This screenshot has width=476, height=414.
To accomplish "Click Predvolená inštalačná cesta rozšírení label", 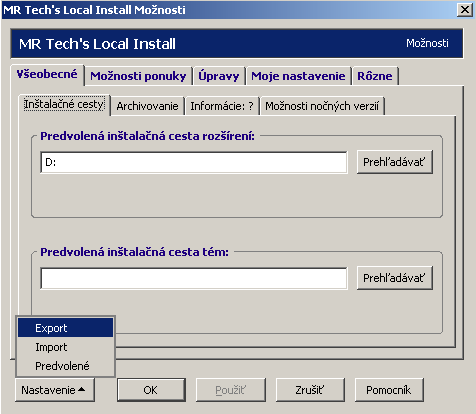I will click(147, 136).
